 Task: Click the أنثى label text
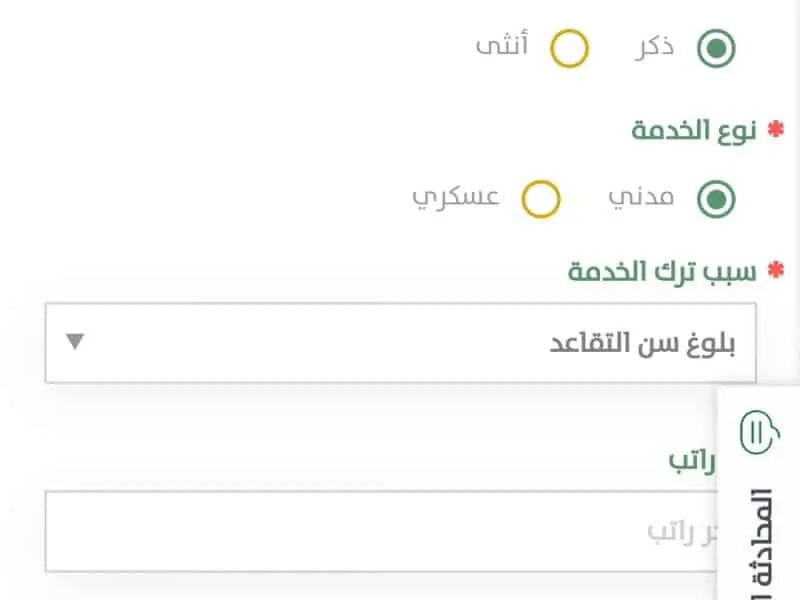click(502, 44)
